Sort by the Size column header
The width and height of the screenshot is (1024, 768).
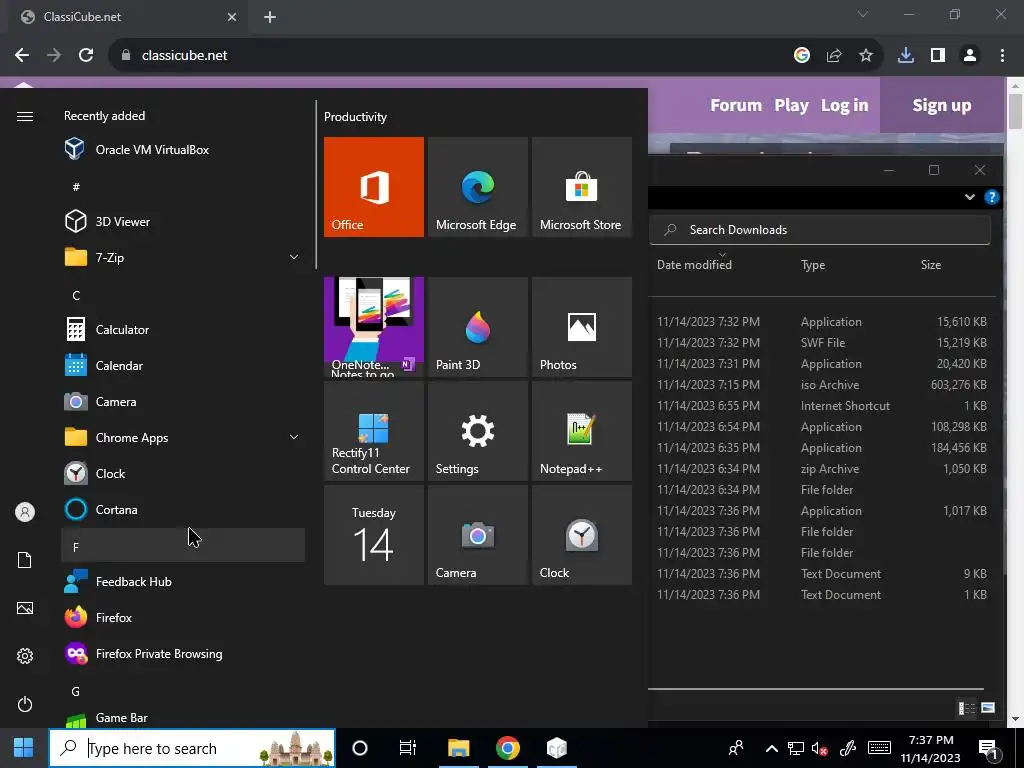point(931,265)
